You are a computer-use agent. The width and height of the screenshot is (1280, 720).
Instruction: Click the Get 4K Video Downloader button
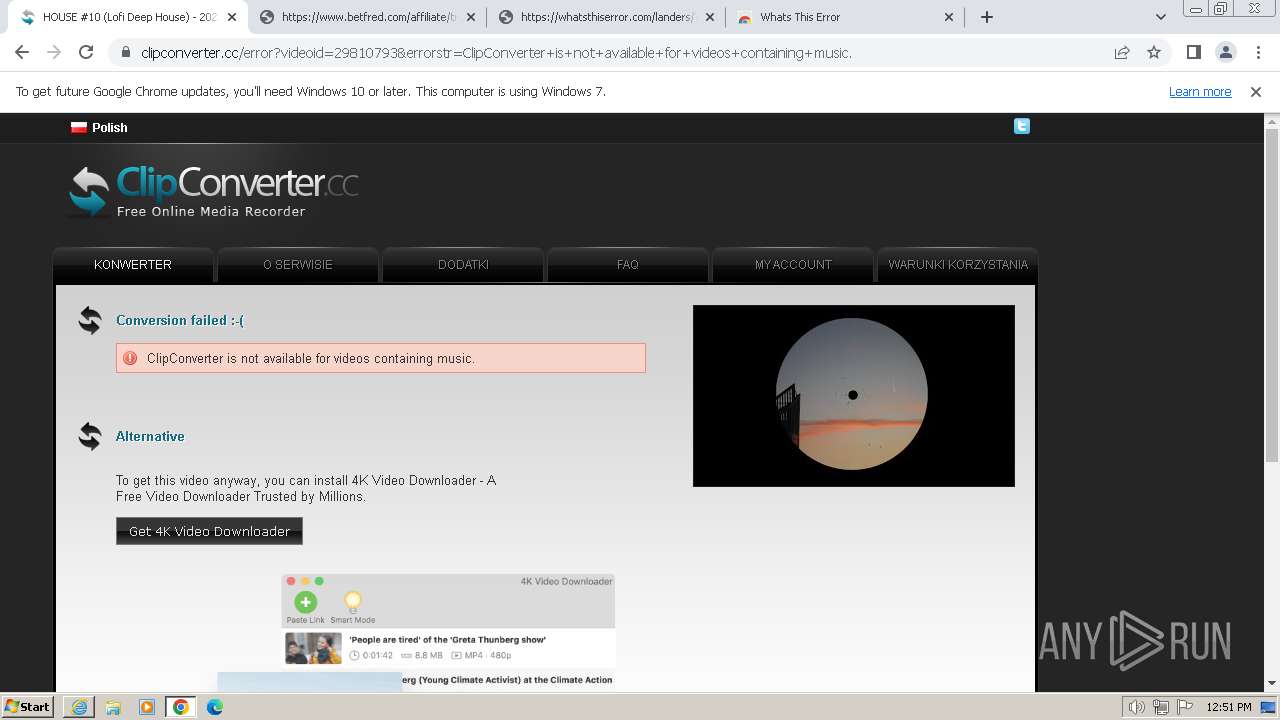[209, 531]
